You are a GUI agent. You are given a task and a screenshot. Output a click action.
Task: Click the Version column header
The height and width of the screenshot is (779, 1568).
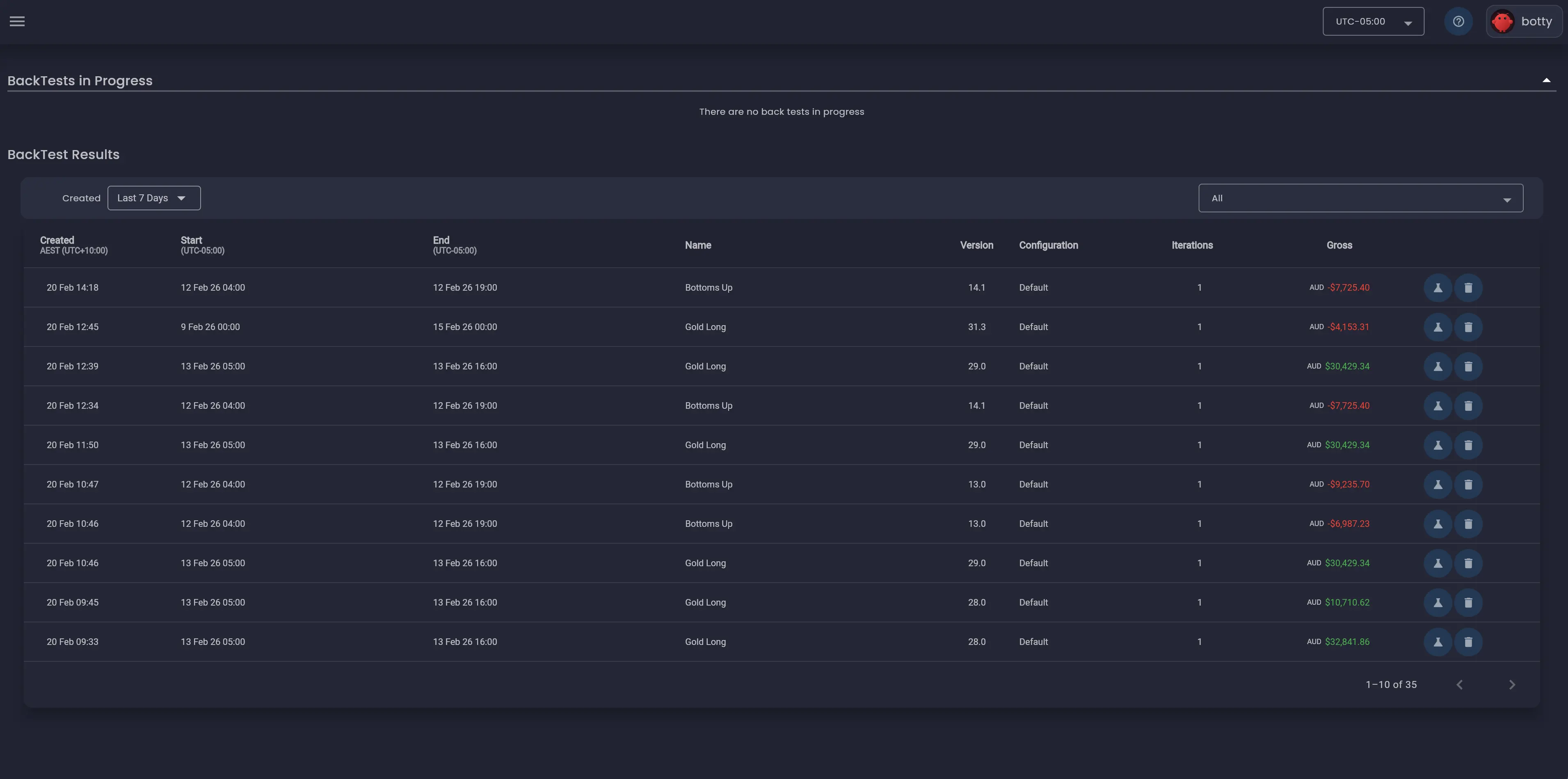coord(976,245)
